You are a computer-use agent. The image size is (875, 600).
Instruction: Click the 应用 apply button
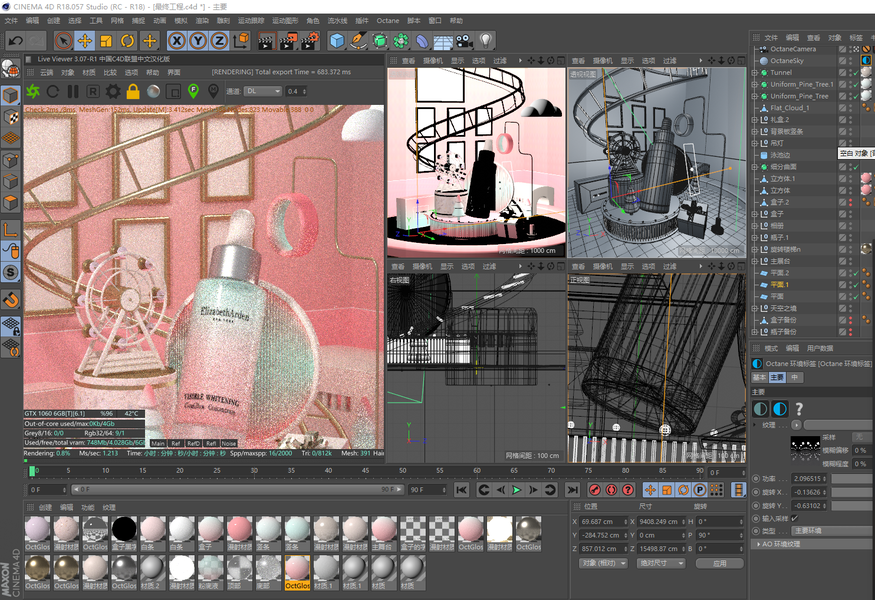click(720, 563)
